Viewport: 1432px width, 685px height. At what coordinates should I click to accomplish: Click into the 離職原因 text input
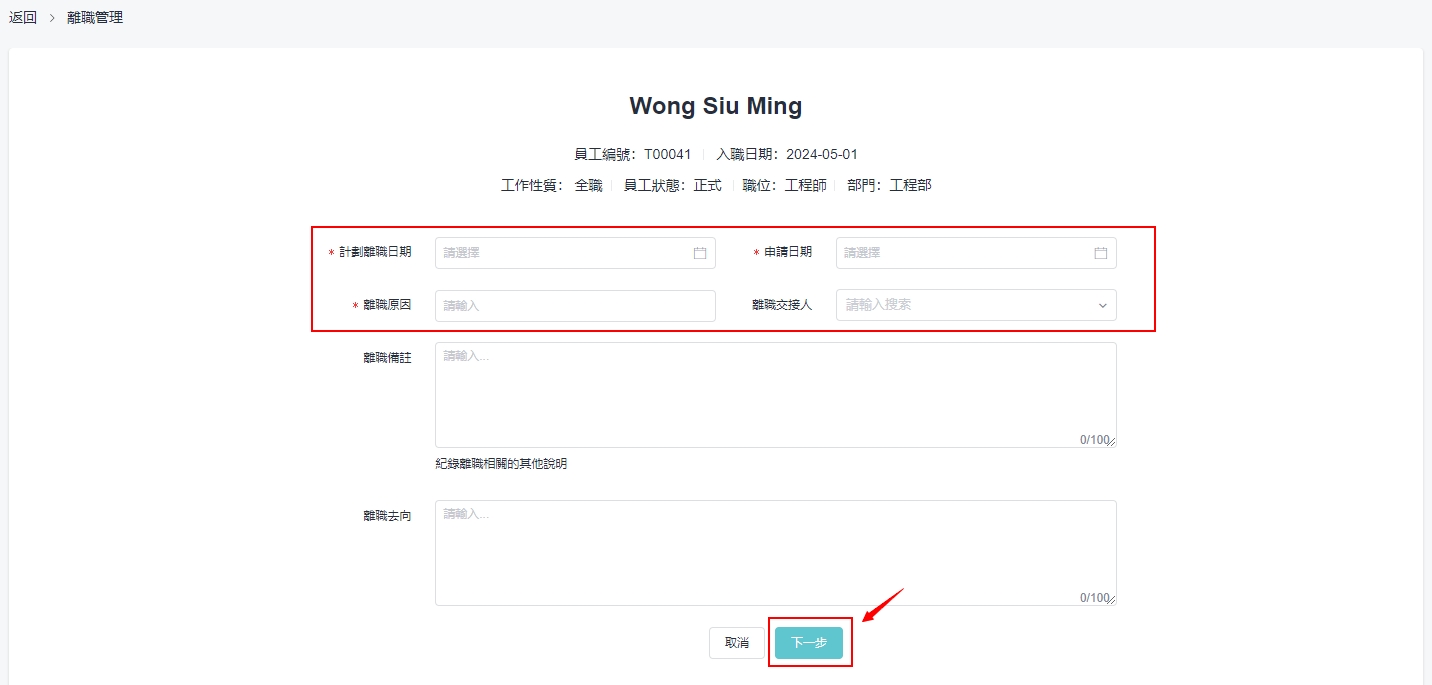click(x=575, y=306)
